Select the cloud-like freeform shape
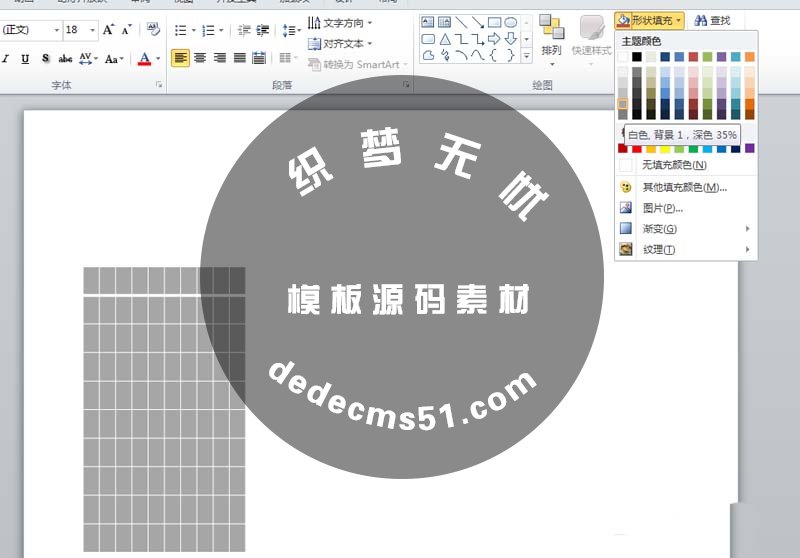The width and height of the screenshot is (800, 558). click(x=428, y=55)
